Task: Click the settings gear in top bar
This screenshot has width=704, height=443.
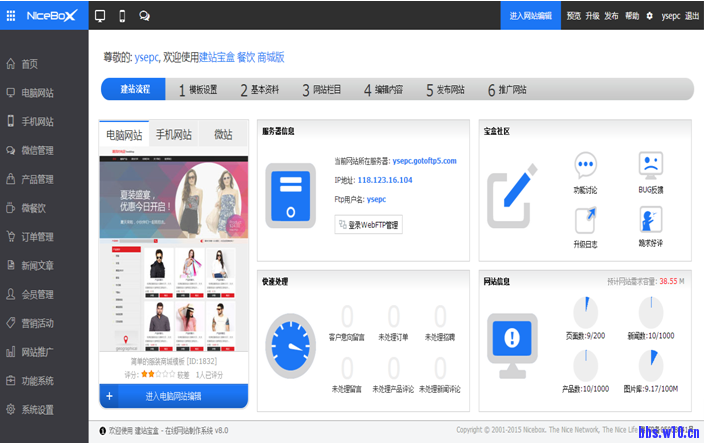Action: pyautogui.click(x=649, y=16)
